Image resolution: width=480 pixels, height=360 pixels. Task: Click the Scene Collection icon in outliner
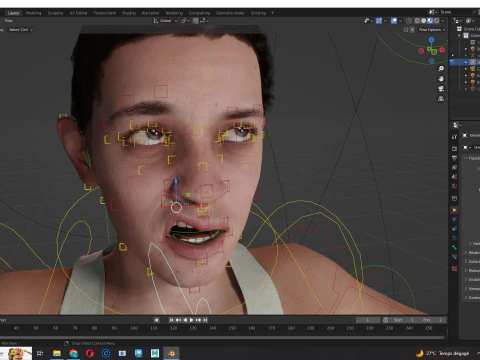pyautogui.click(x=459, y=29)
